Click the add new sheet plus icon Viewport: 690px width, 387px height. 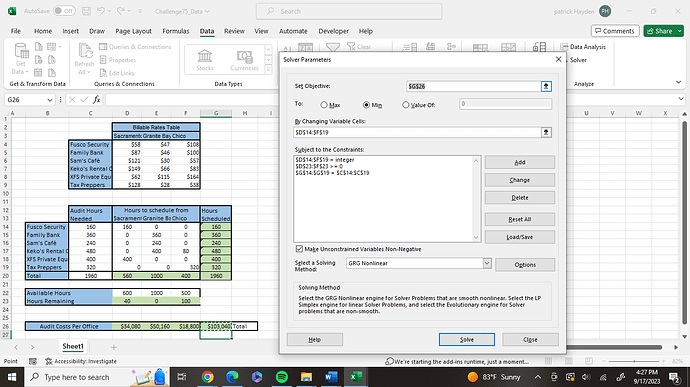(x=114, y=347)
